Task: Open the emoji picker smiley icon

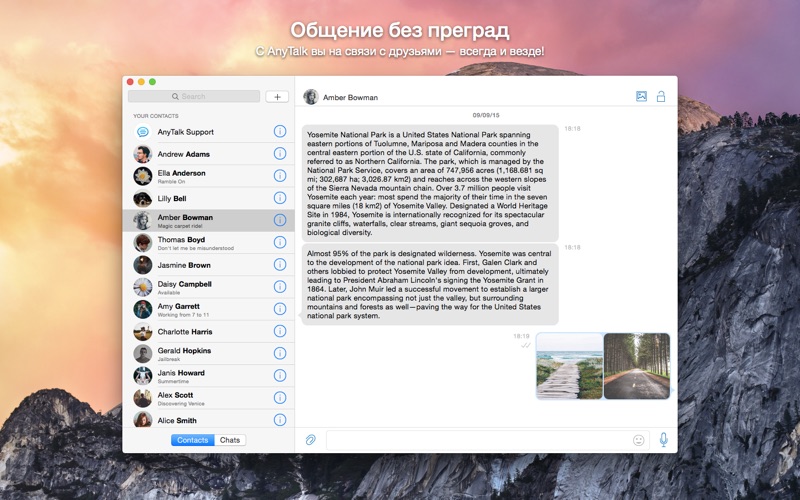Action: click(638, 440)
